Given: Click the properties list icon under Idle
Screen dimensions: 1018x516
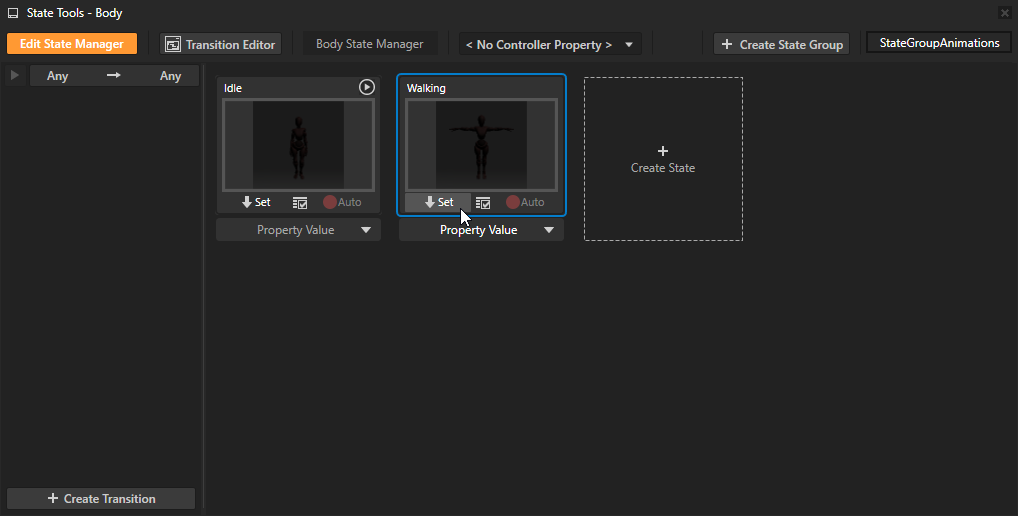Looking at the screenshot, I should (300, 203).
